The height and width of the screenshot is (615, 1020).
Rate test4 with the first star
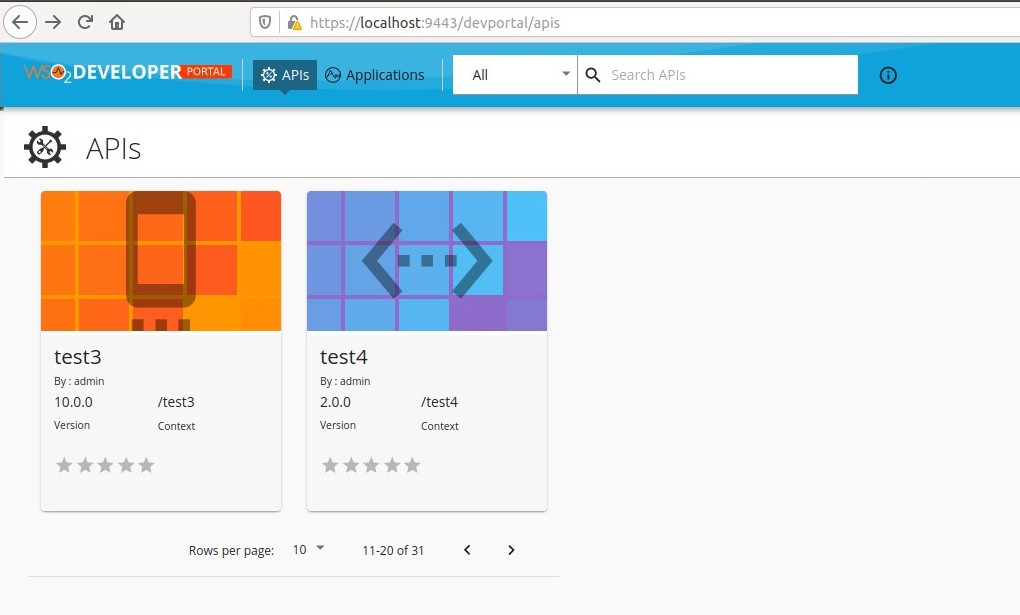(330, 465)
